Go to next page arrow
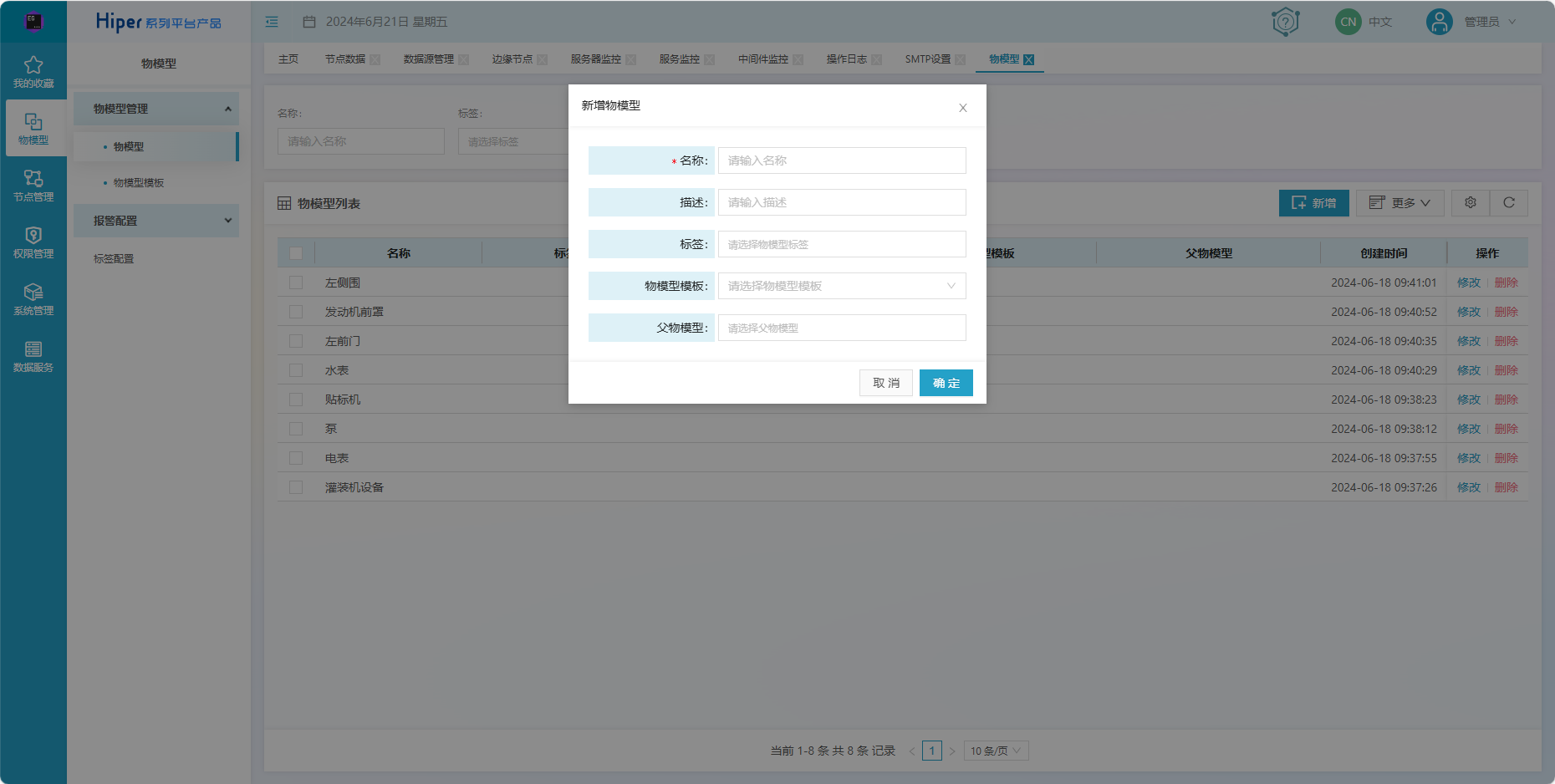The width and height of the screenshot is (1555, 784). coord(952,751)
